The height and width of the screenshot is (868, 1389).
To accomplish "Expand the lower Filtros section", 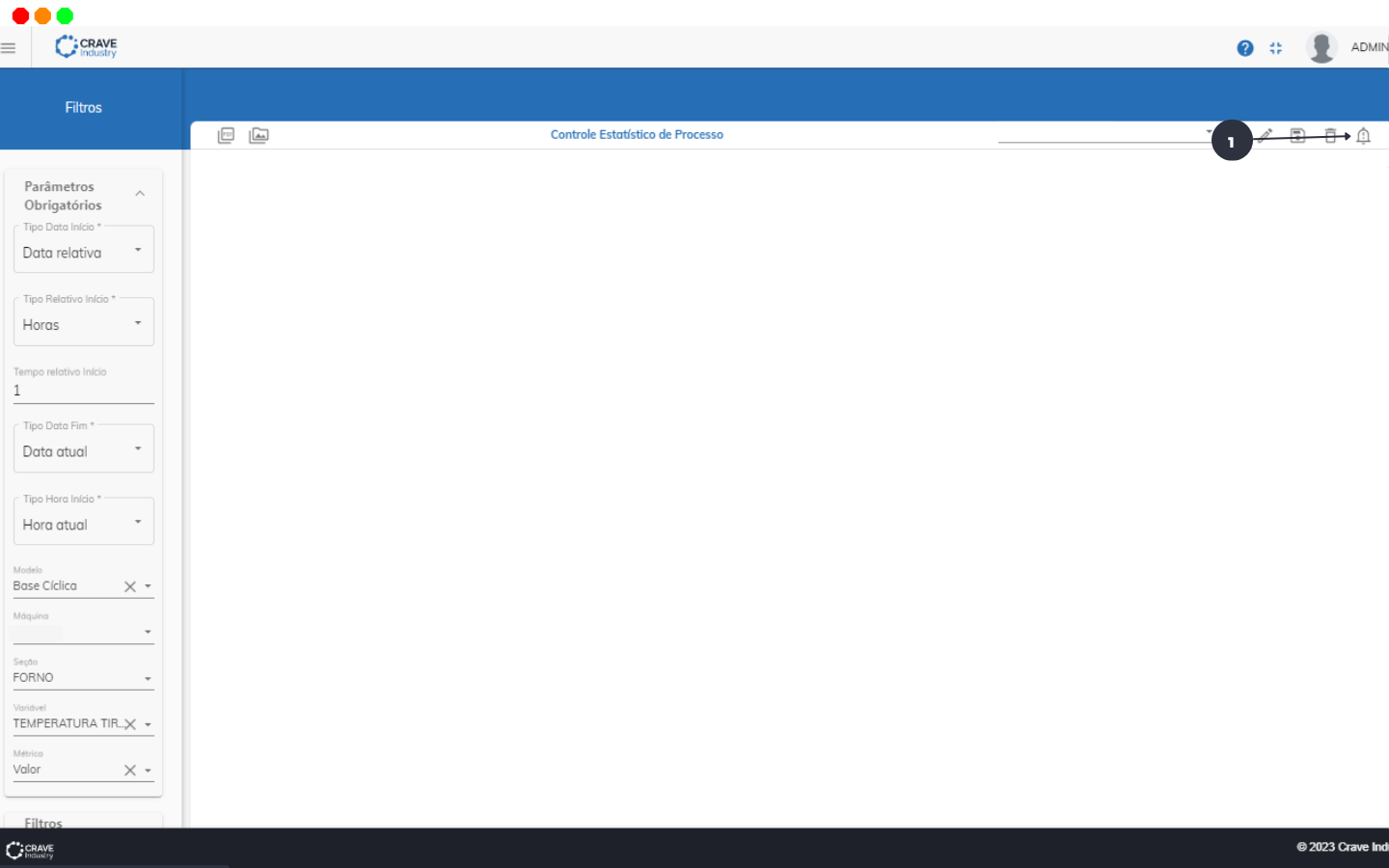I will pyautogui.click(x=83, y=821).
